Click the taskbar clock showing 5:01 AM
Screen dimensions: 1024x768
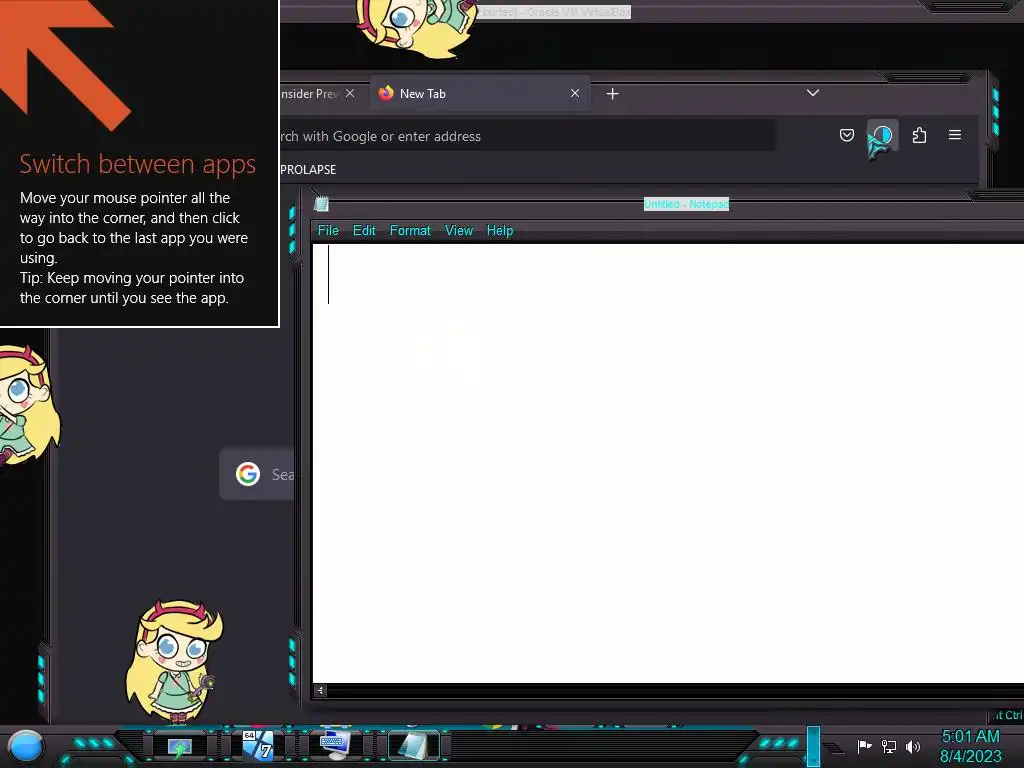click(x=970, y=746)
